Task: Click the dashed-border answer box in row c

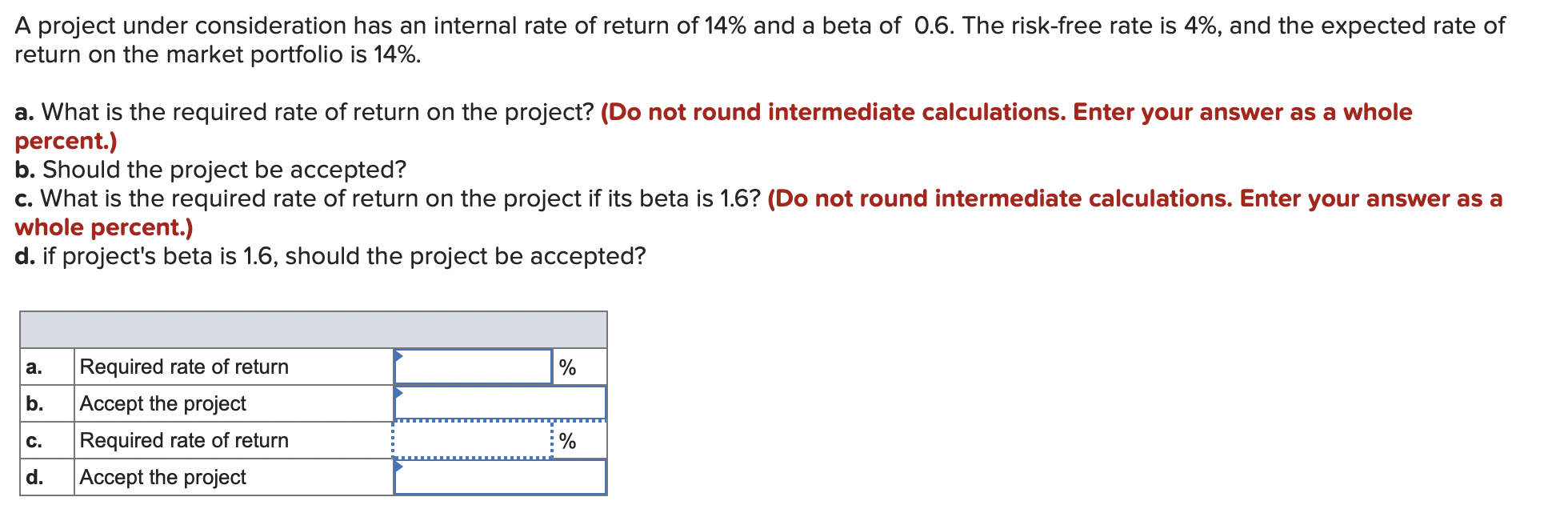Action: click(x=474, y=440)
